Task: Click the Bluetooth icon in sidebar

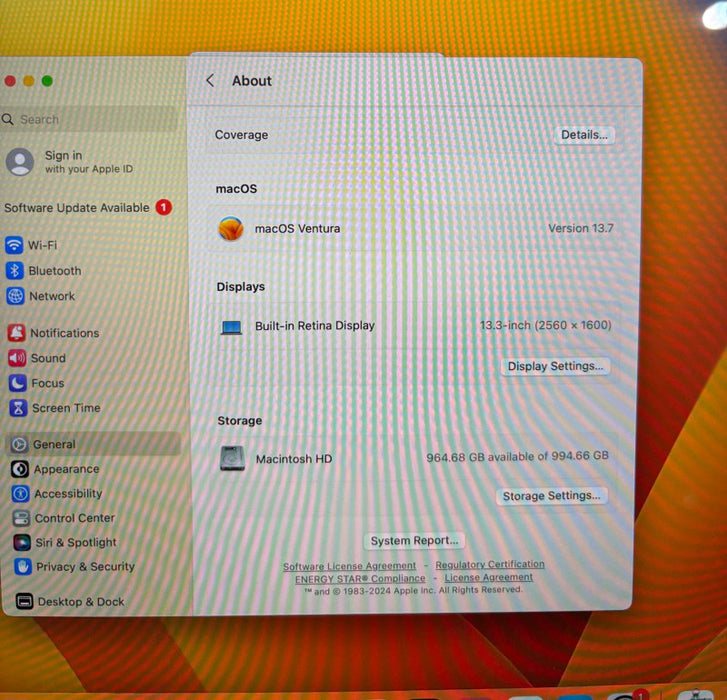Action: pyautogui.click(x=14, y=270)
